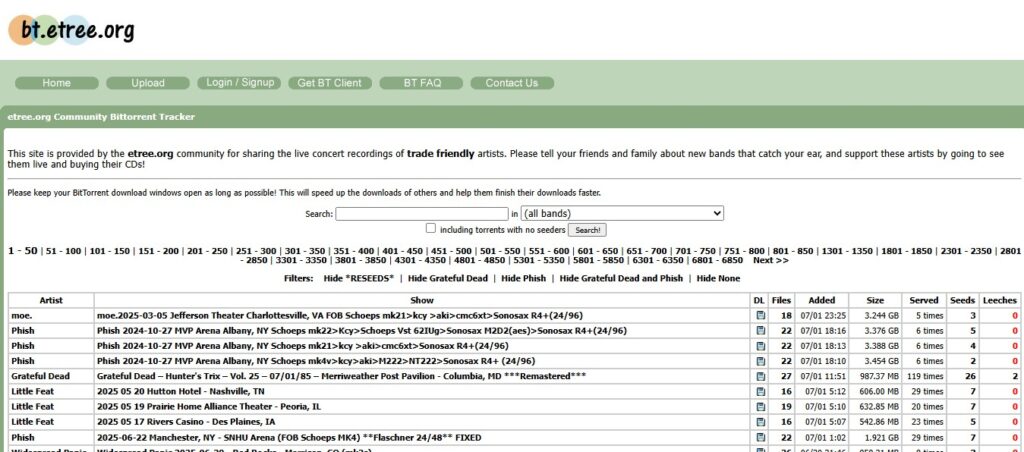Click the 987.37 MB size cell

coord(875,376)
